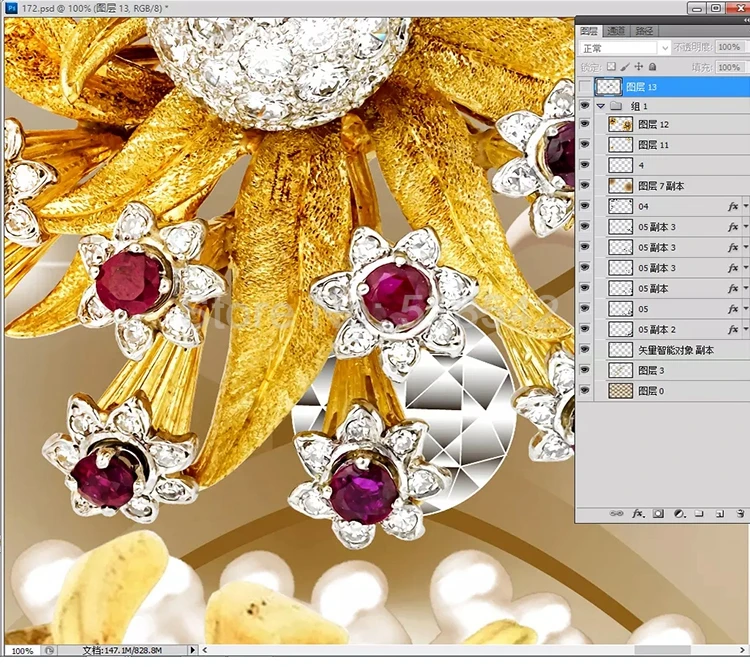Viewport: 750px width, 667px height.
Task: Click the link layers icon
Action: click(616, 513)
